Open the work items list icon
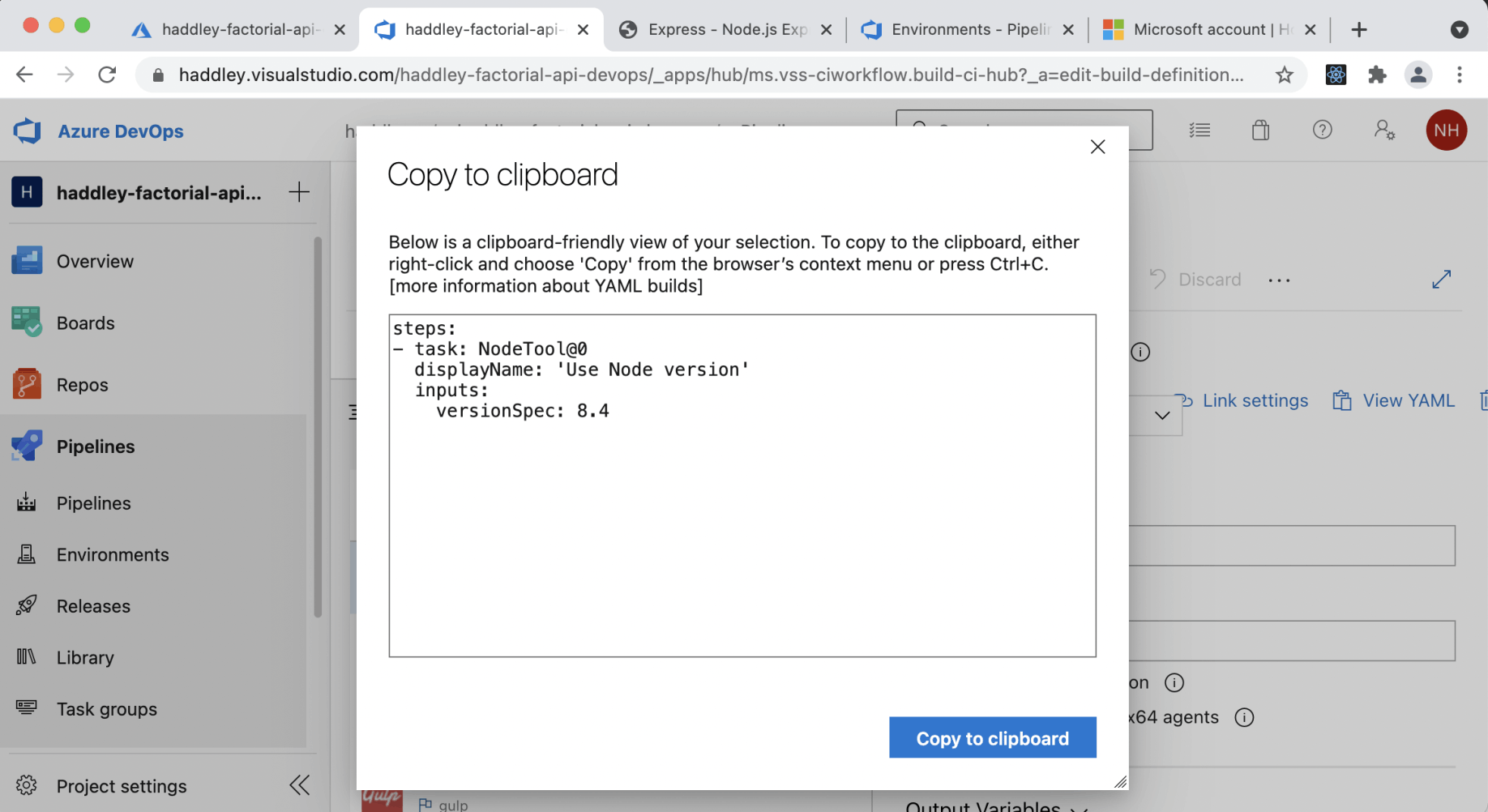The height and width of the screenshot is (812, 1488). (x=1199, y=130)
